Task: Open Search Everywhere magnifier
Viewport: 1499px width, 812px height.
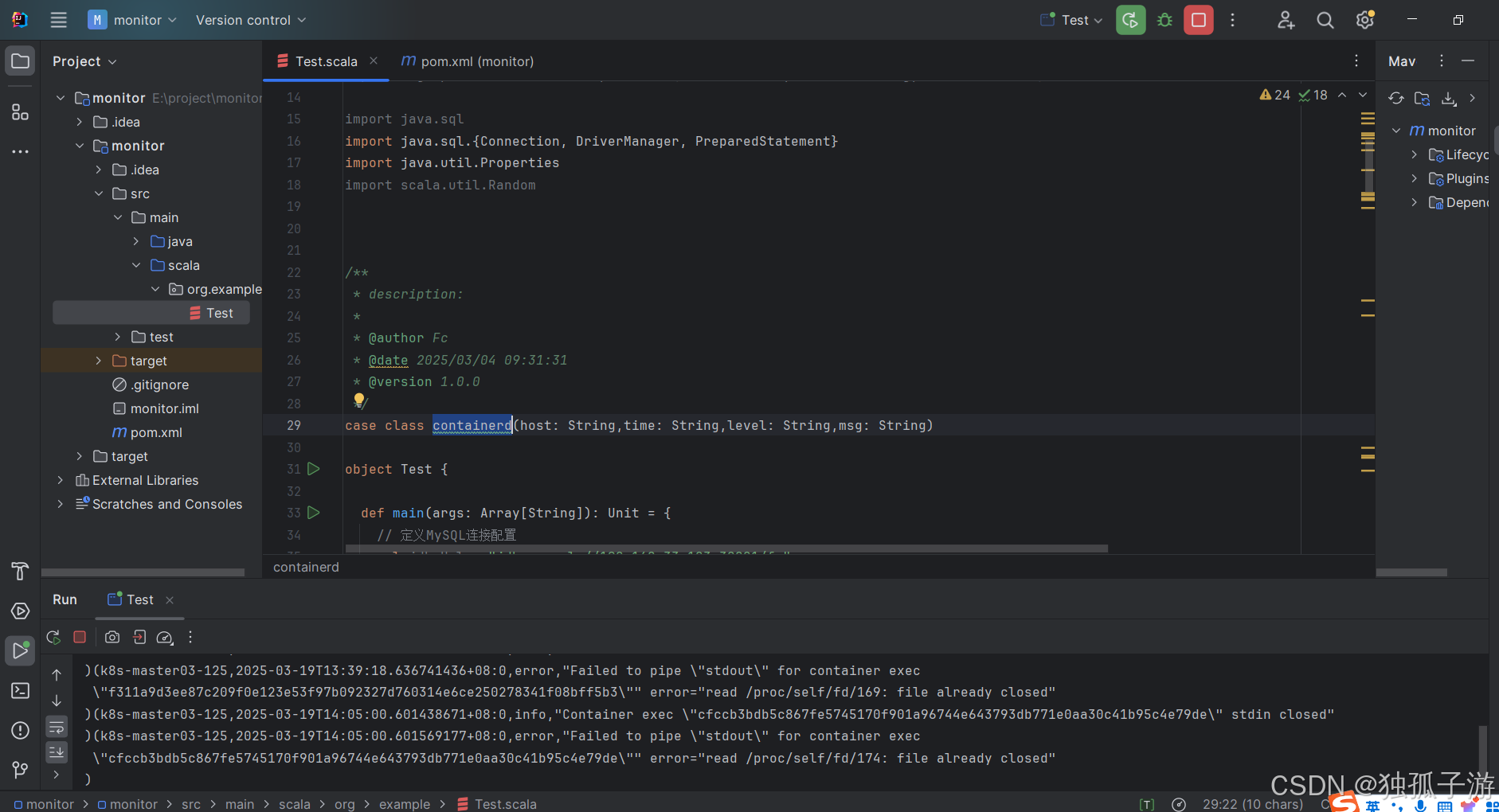Action: pos(1325,20)
